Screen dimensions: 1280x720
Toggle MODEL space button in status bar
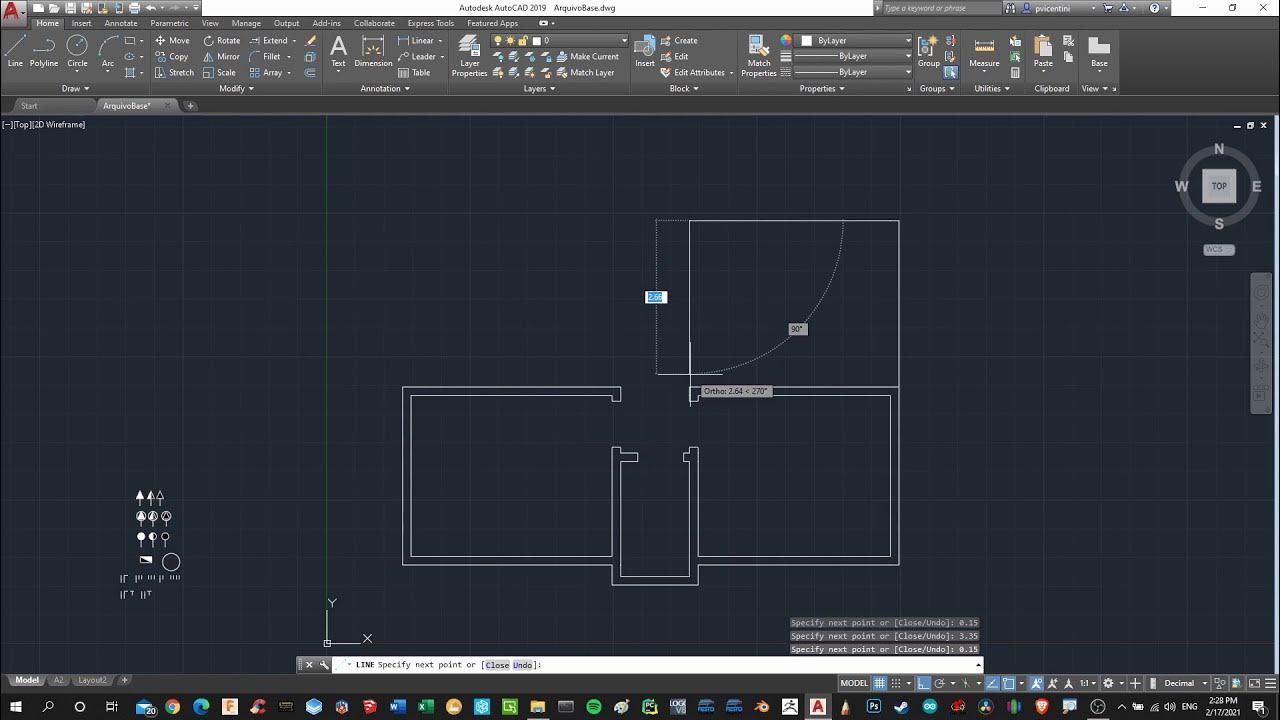(x=854, y=683)
